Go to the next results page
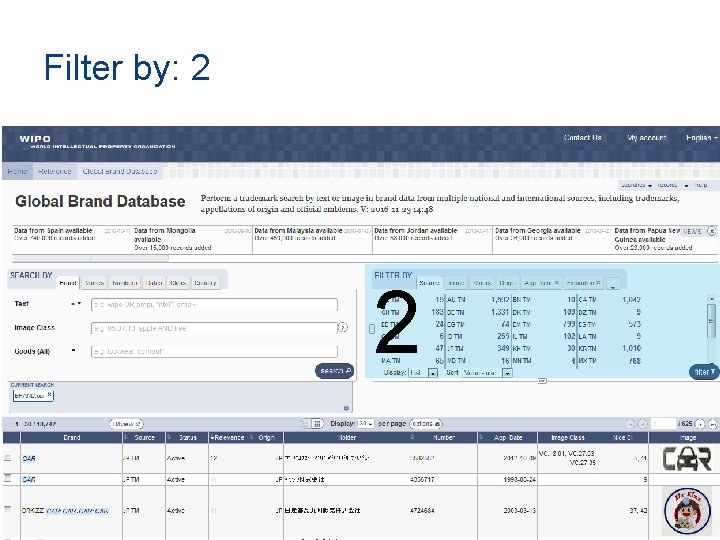 coord(700,424)
